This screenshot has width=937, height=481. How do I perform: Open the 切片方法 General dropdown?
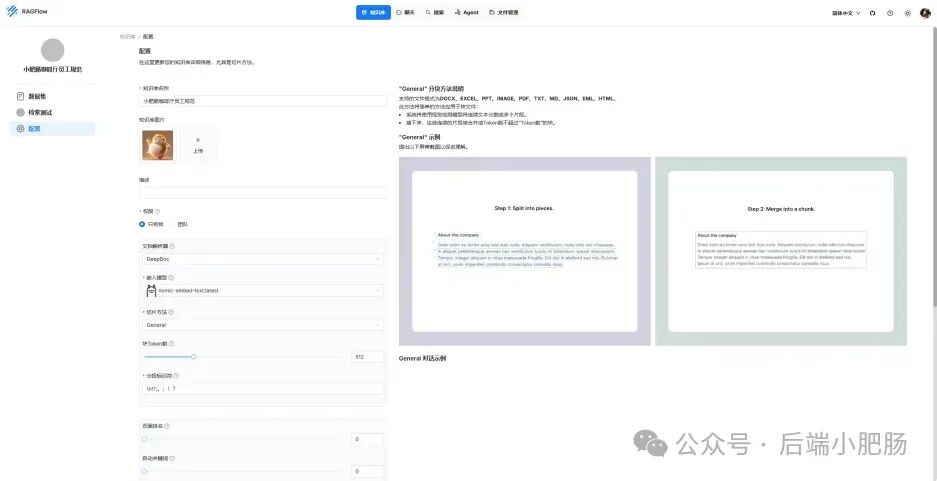click(x=263, y=325)
